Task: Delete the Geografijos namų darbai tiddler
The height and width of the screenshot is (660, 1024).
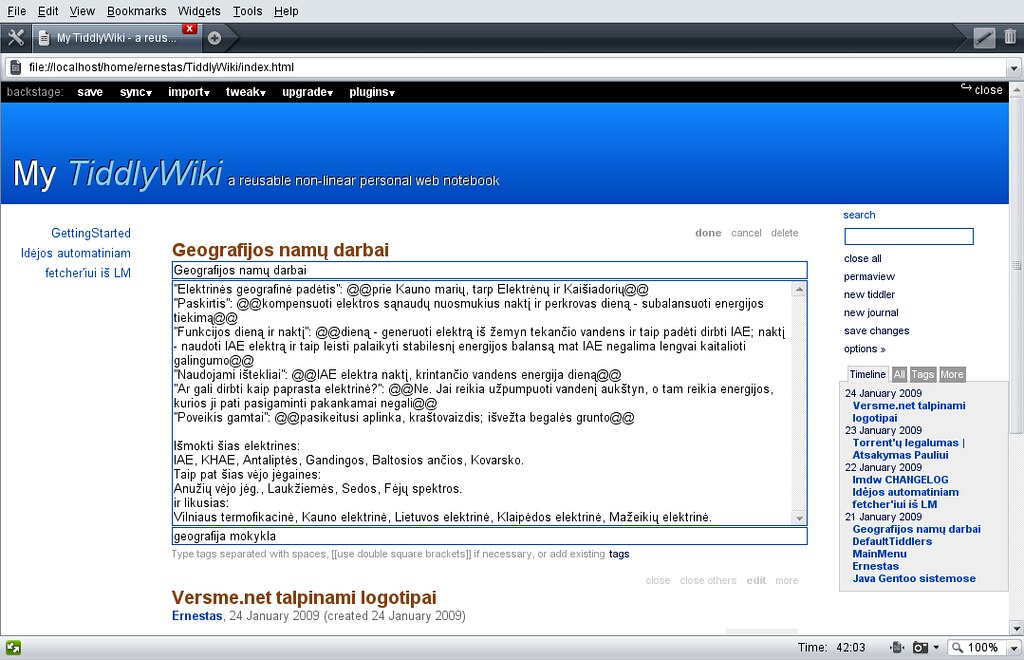Action: 784,233
